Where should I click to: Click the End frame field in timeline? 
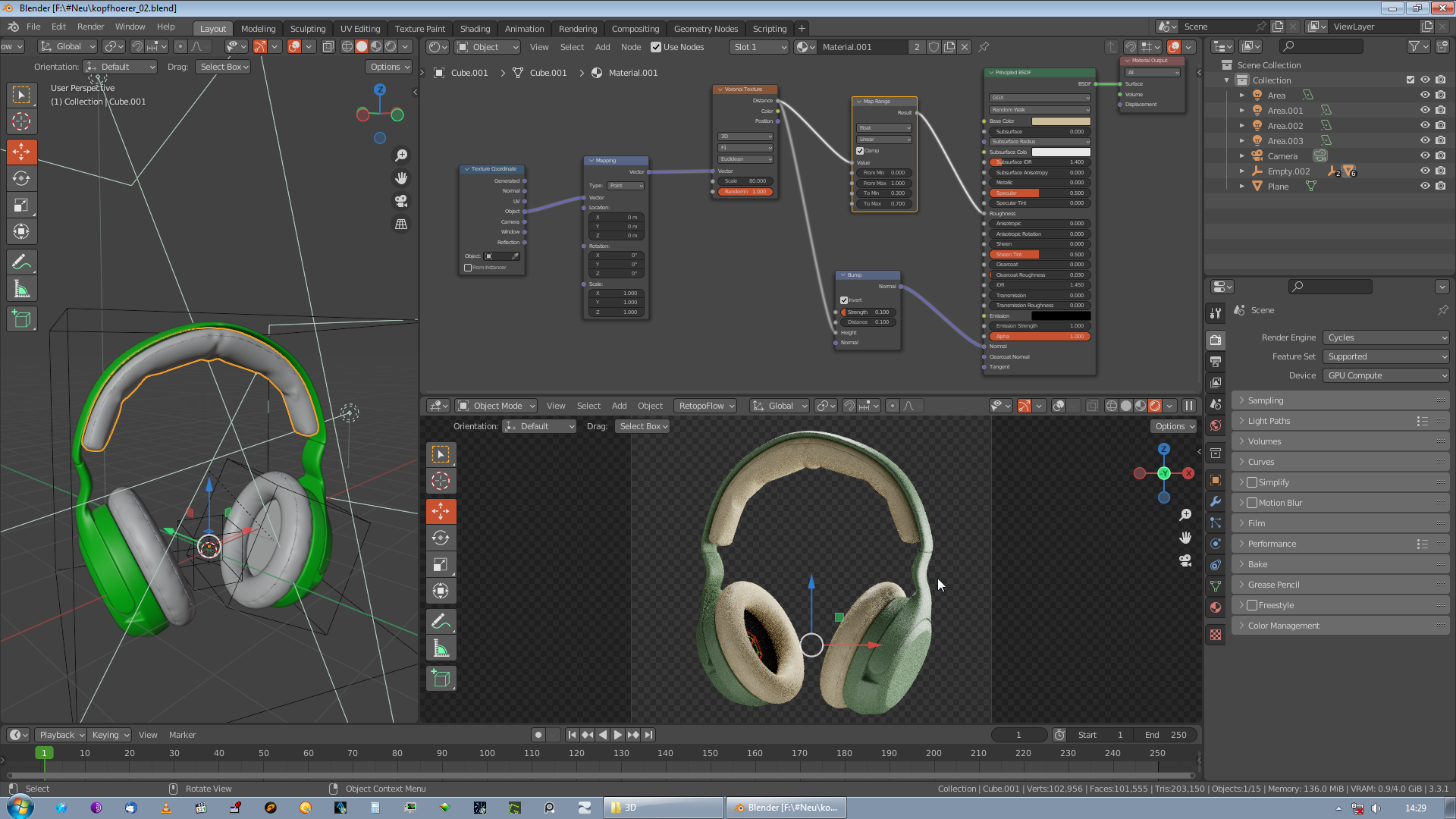coord(1166,735)
